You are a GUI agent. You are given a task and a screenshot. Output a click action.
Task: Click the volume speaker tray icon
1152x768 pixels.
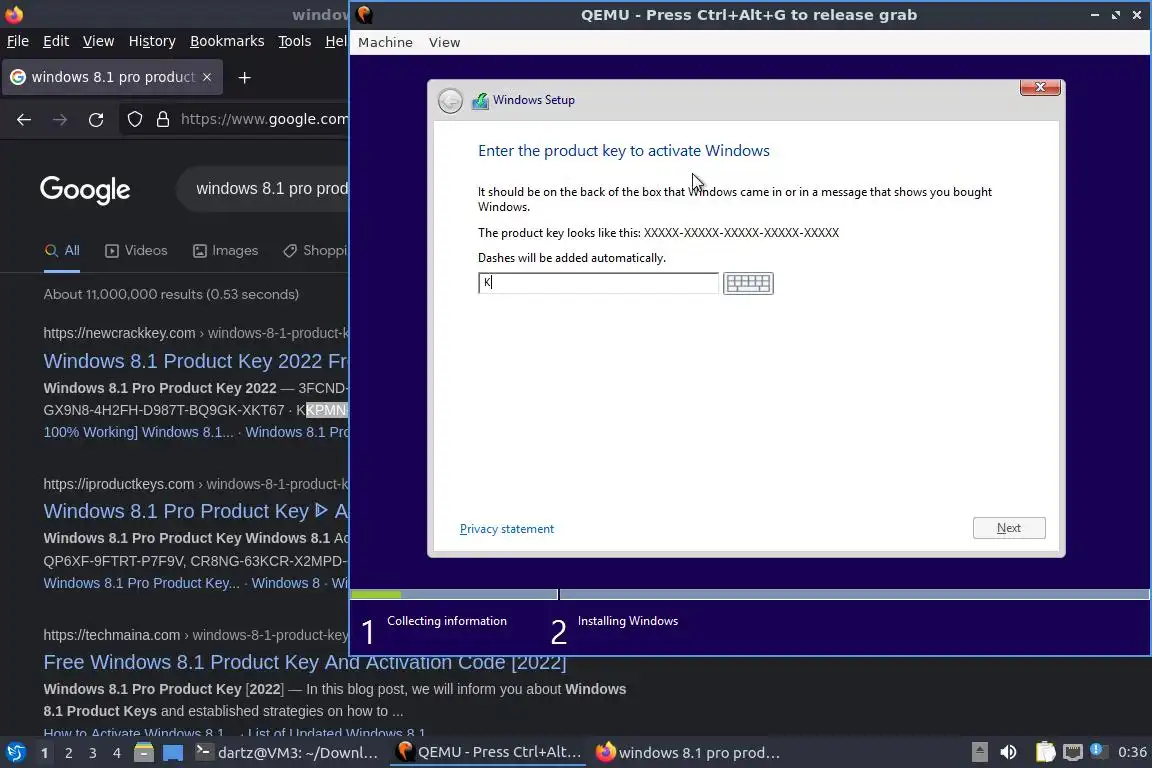pos(1009,753)
